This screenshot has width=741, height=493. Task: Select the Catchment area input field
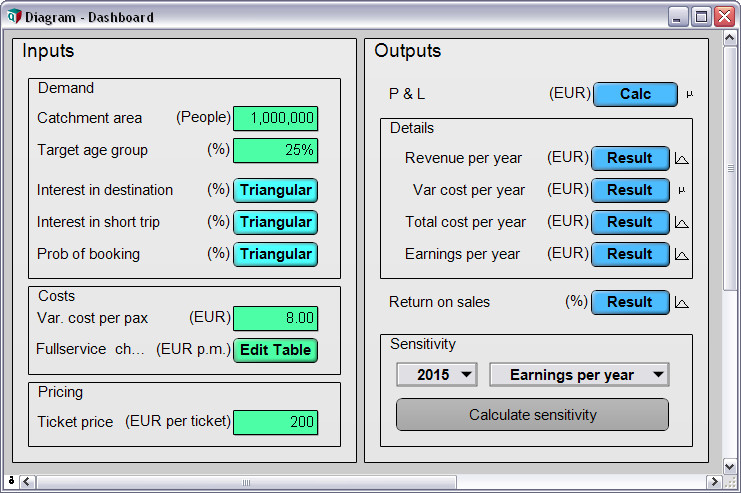tap(275, 118)
